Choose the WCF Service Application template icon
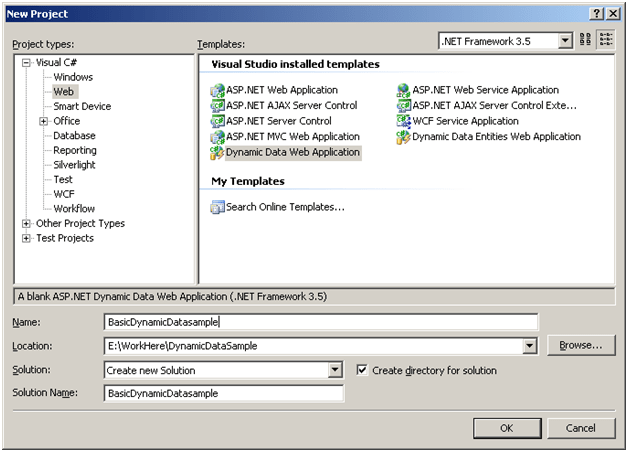 click(404, 121)
